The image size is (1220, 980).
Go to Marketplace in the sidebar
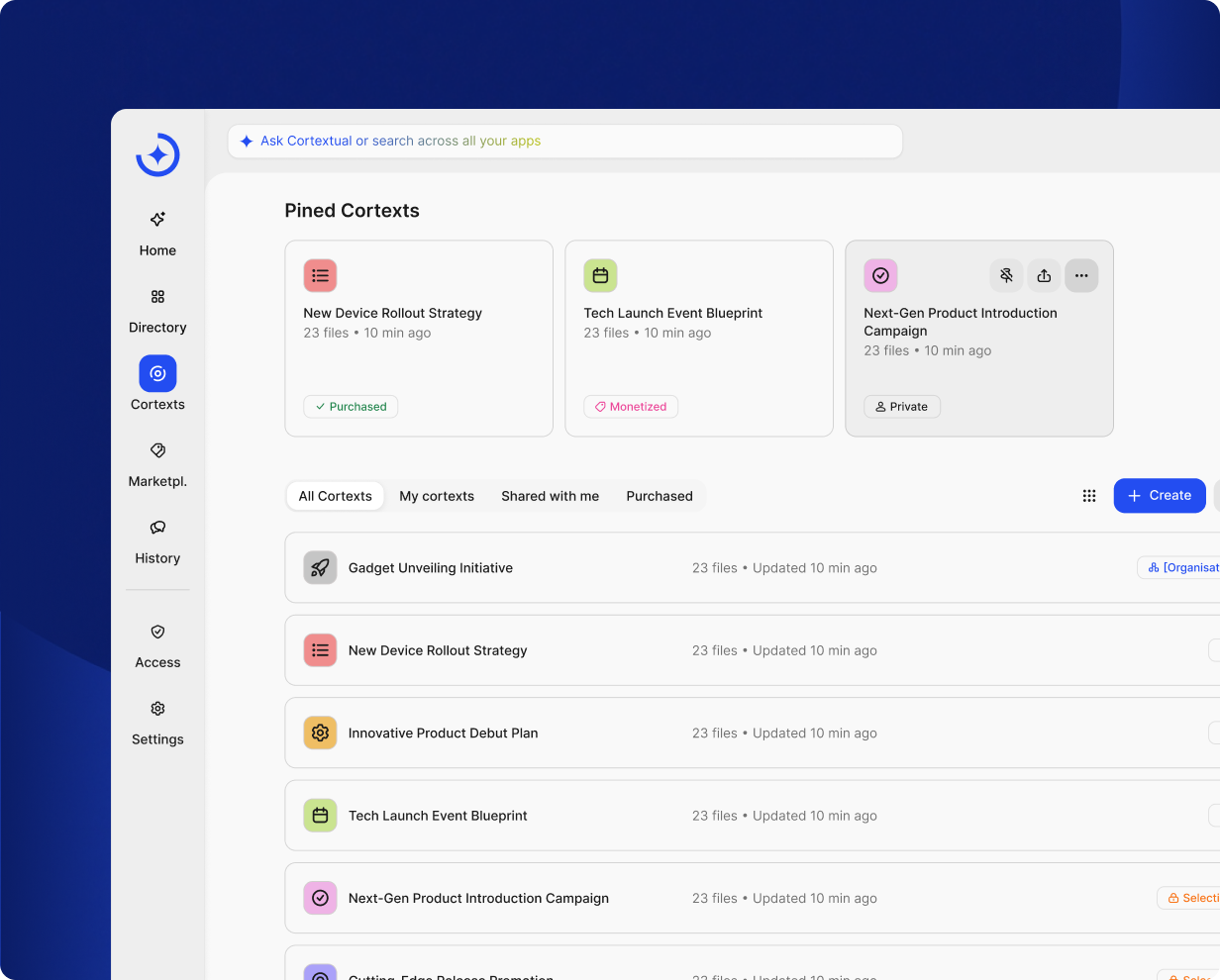coord(157,464)
